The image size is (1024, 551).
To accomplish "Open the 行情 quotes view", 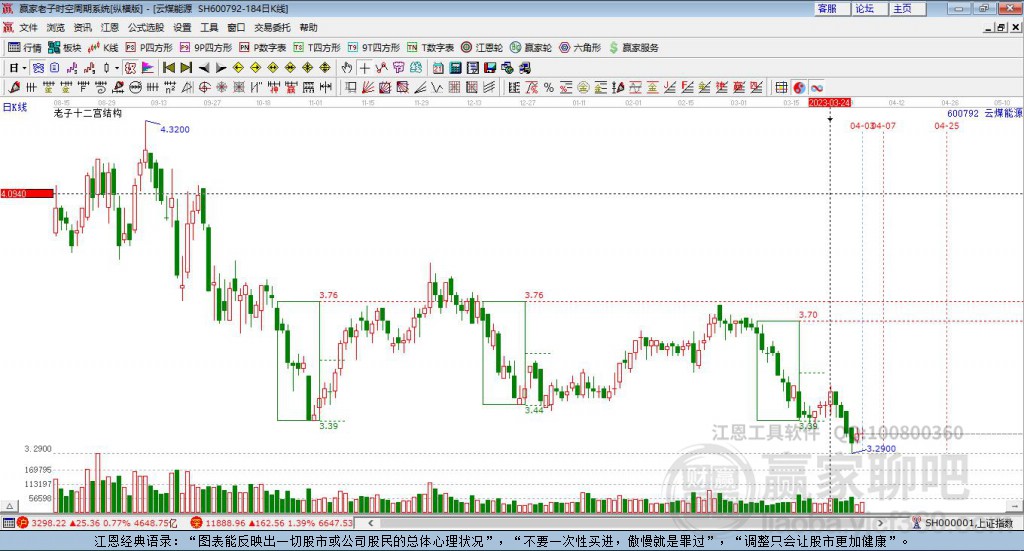I will (25, 48).
